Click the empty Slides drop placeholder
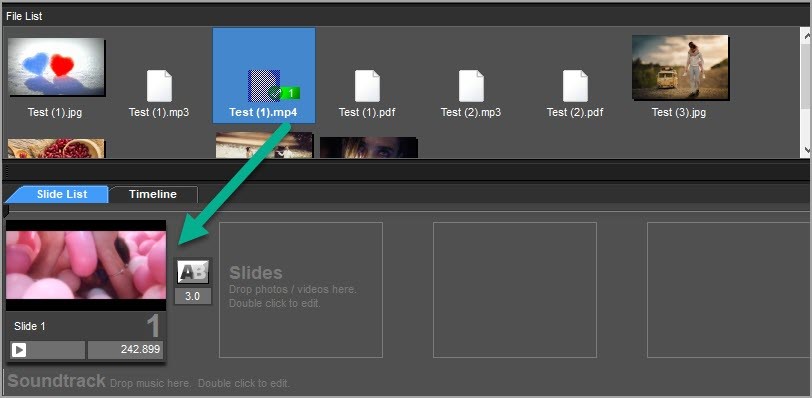This screenshot has width=812, height=398. click(301, 290)
